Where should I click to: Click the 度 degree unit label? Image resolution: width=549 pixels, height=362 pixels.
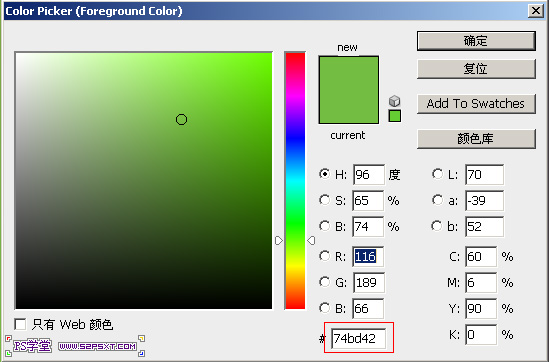point(394,174)
